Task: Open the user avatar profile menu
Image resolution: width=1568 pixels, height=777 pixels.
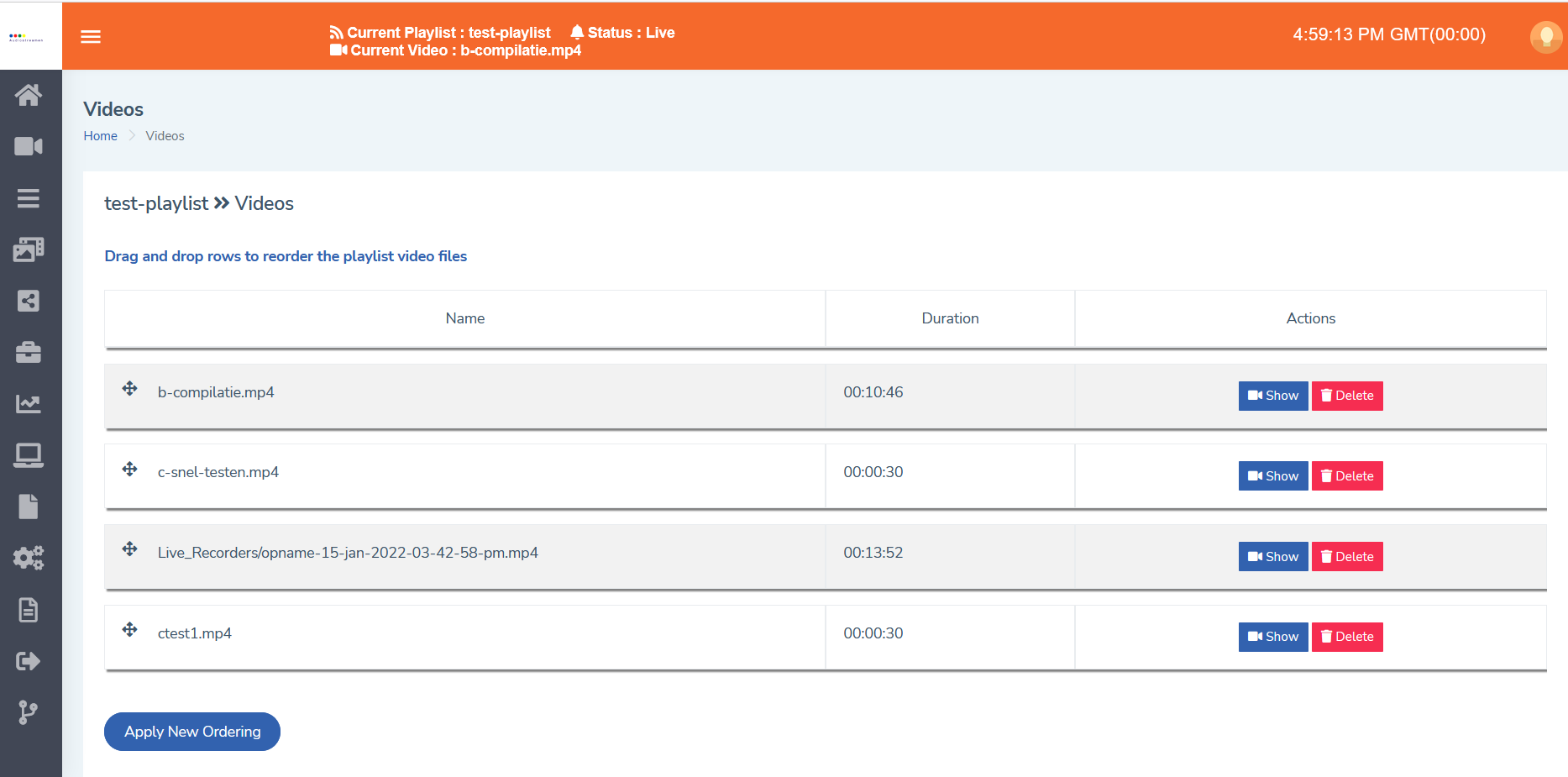Action: coord(1545,36)
